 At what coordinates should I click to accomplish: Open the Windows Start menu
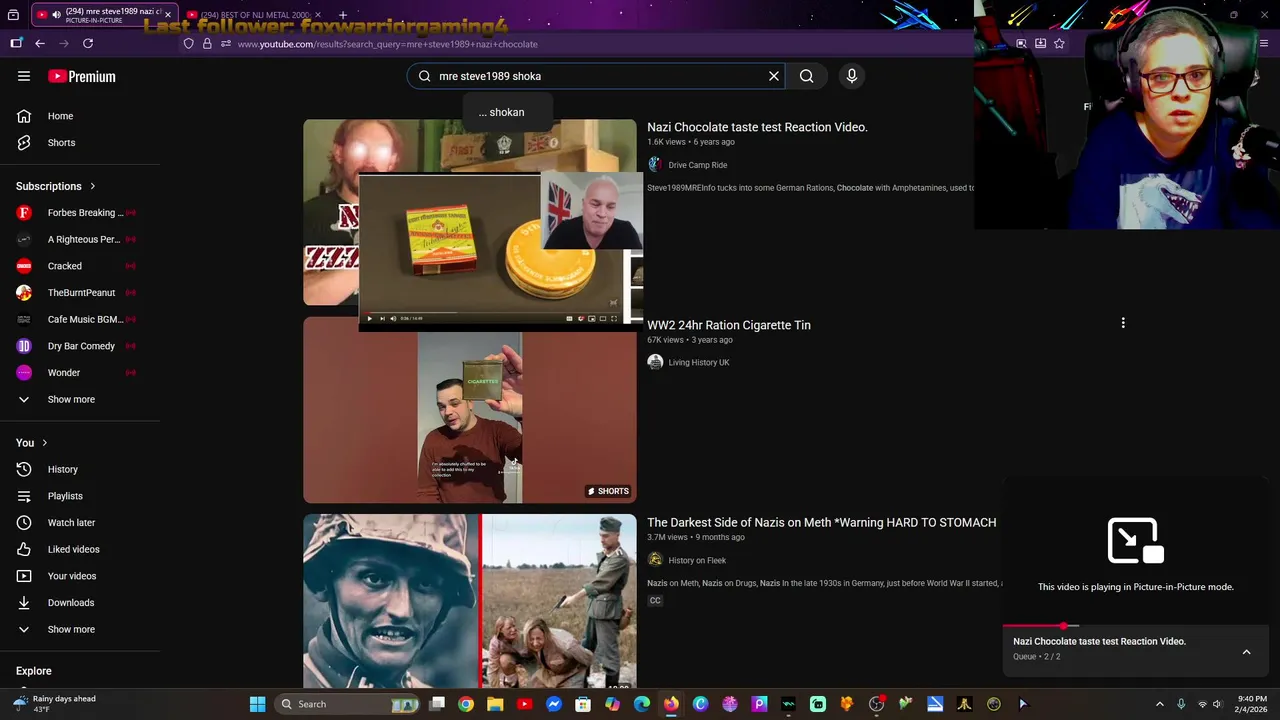[257, 704]
